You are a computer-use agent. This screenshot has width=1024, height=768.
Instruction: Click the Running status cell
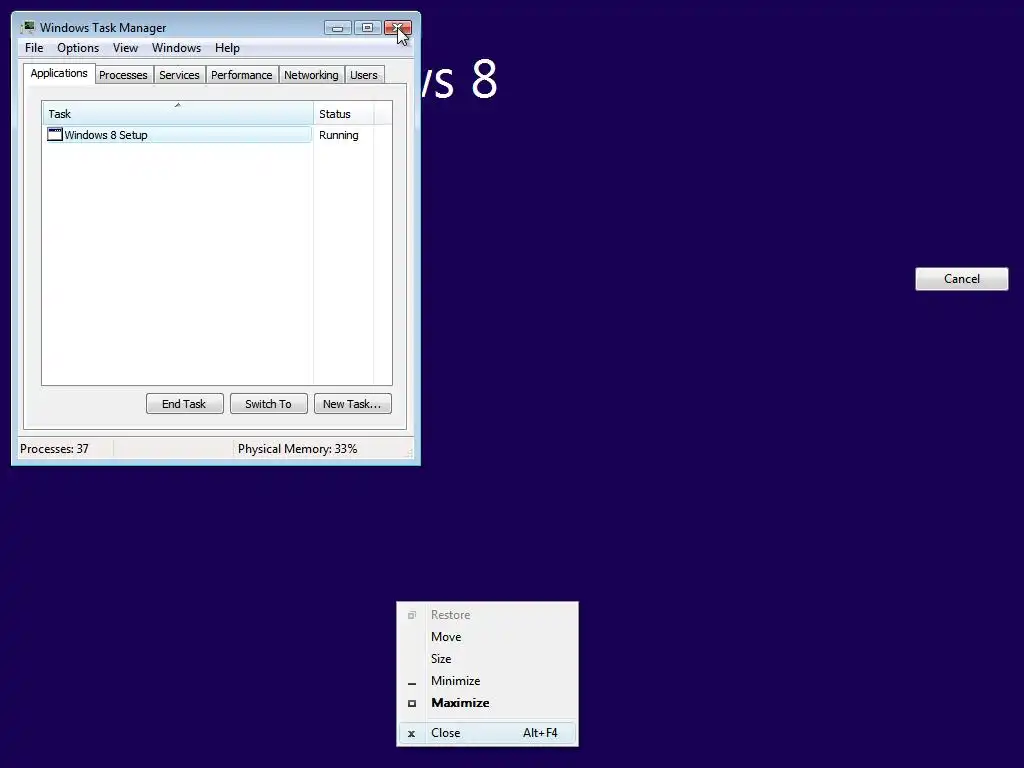[x=338, y=135]
